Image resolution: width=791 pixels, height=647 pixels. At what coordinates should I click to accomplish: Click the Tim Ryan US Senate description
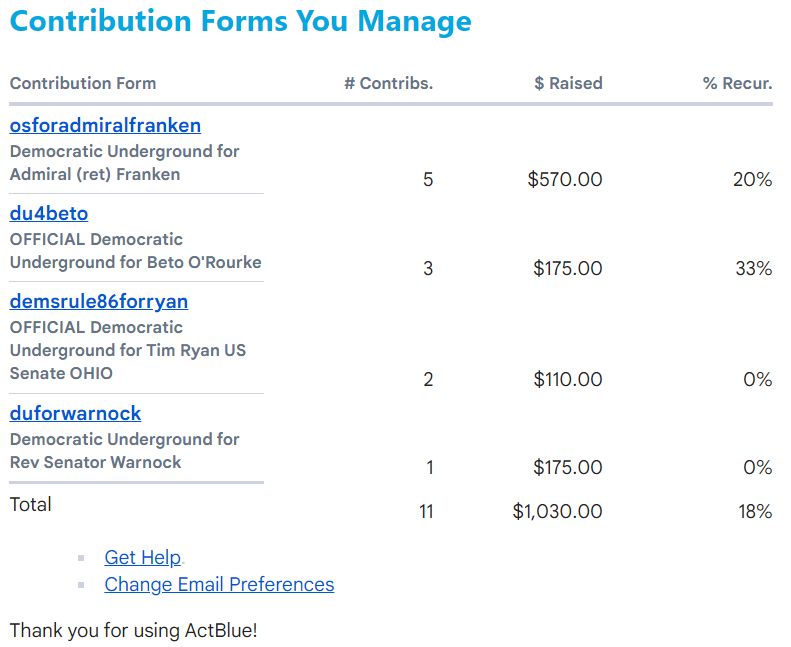pos(127,351)
